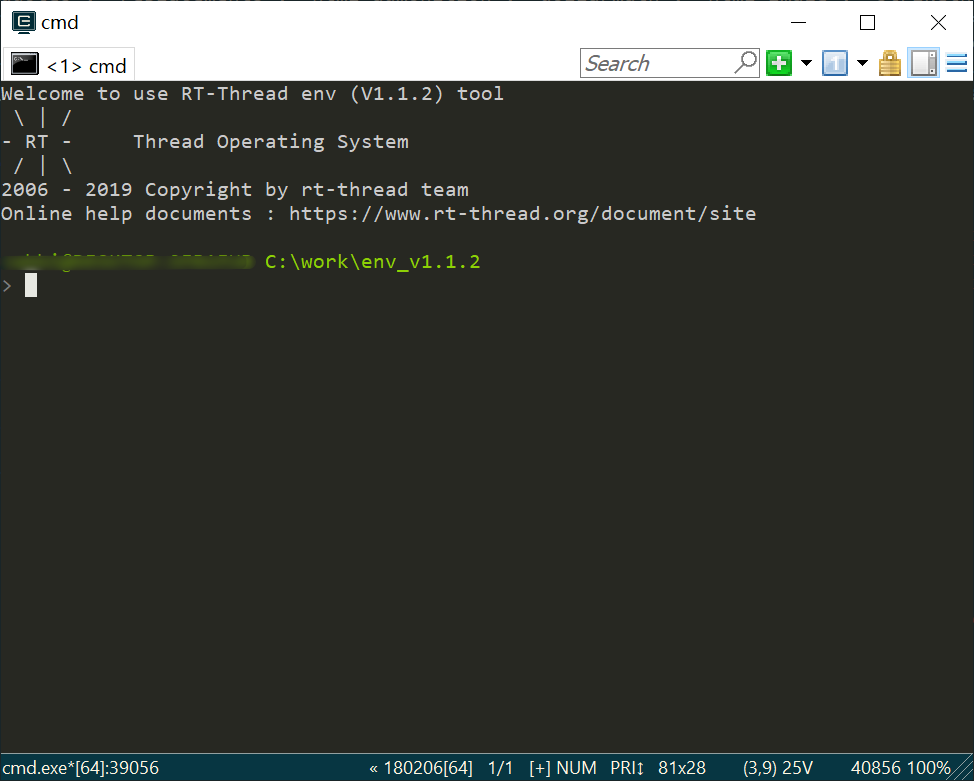The height and width of the screenshot is (781, 974).
Task: Grab the resize grip in status bar corner
Action: 962,770
